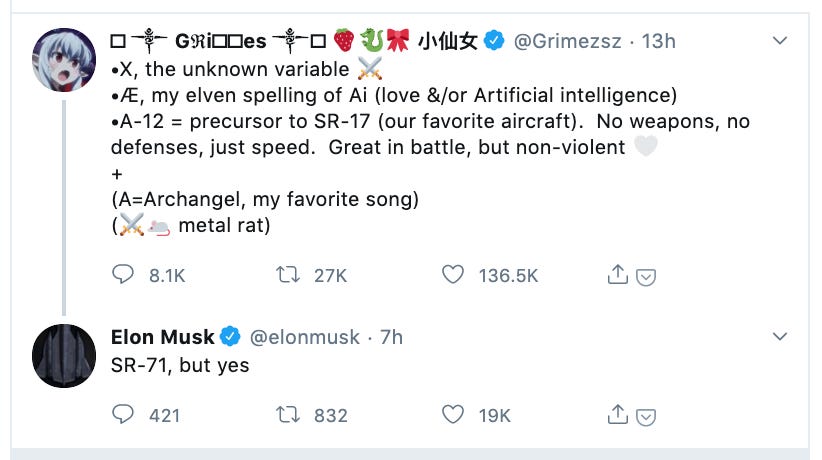Share Elon Musk's reply via share icon
Image resolution: width=822 pixels, height=460 pixels.
click(x=618, y=413)
